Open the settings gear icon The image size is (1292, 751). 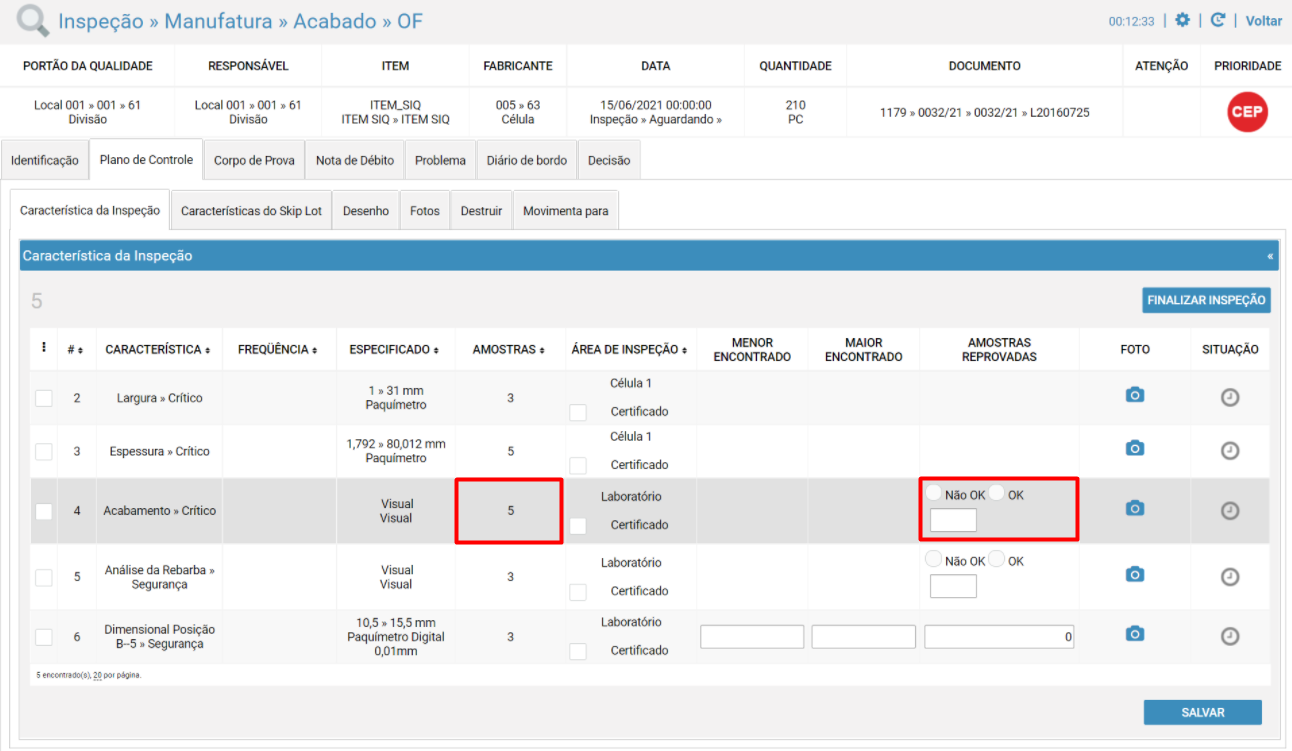[1183, 20]
